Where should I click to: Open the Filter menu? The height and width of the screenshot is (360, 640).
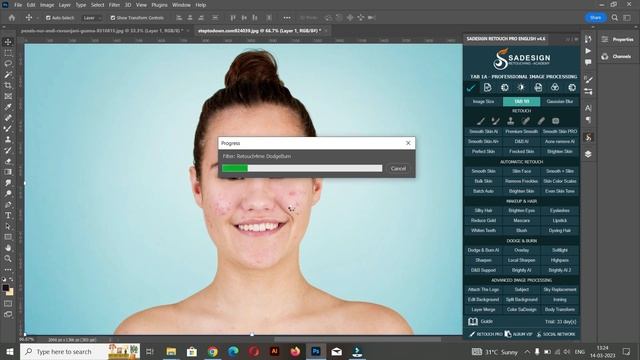(x=114, y=5)
